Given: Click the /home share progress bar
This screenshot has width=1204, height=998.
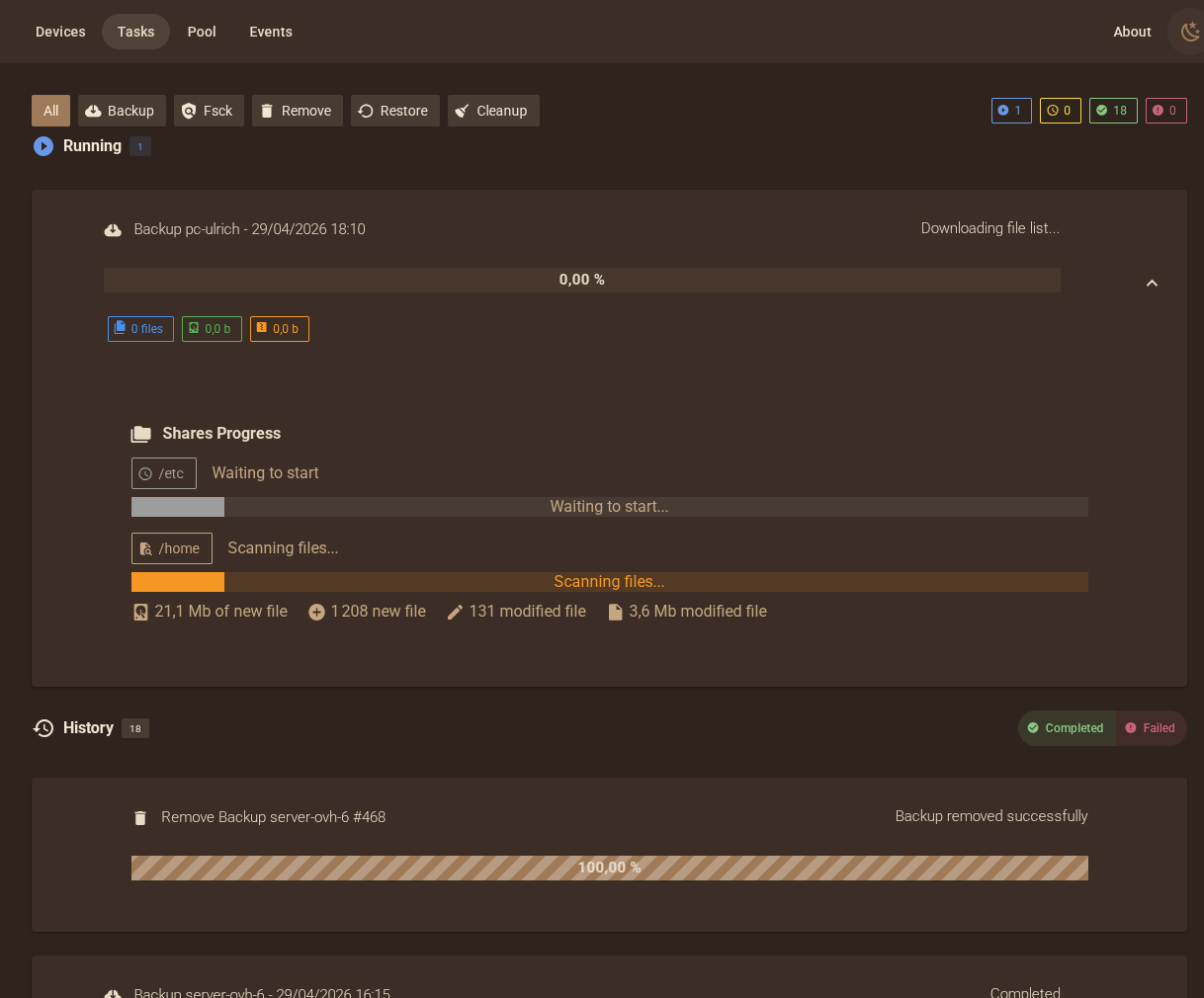Looking at the screenshot, I should point(609,581).
